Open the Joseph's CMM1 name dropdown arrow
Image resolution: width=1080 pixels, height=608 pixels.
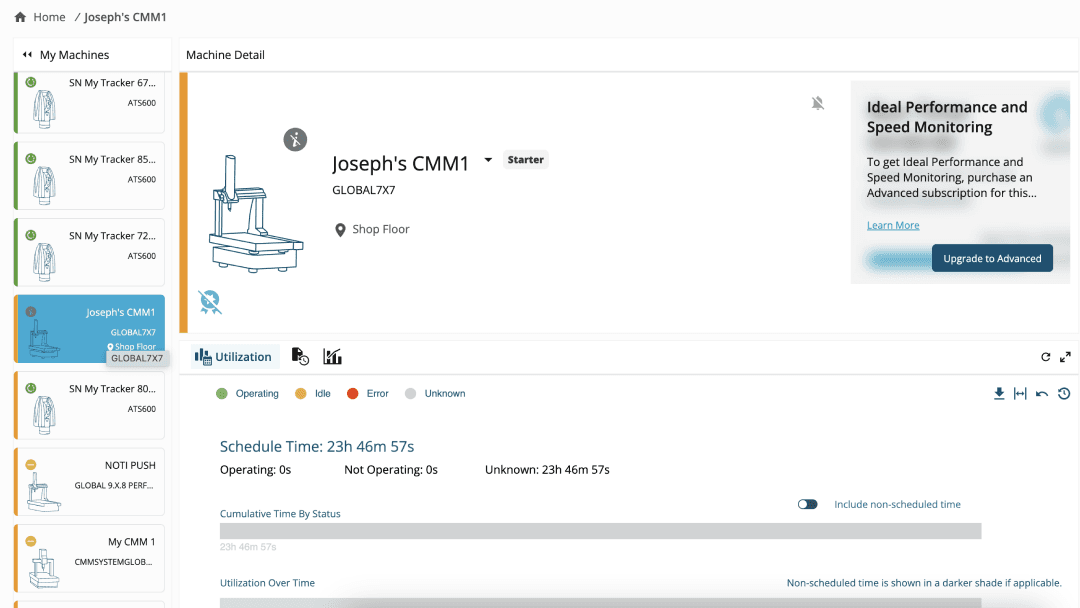point(488,160)
